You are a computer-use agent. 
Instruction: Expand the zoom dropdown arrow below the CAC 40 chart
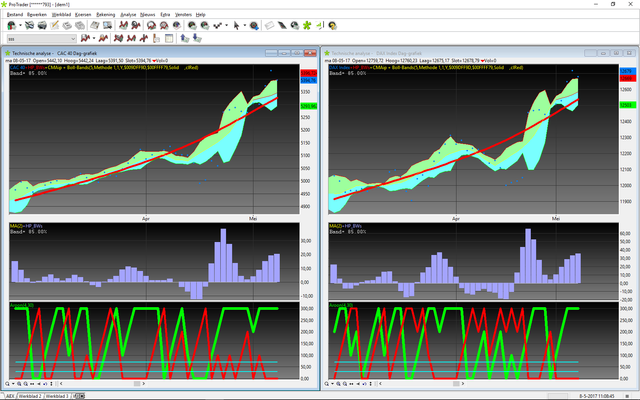(x=13, y=384)
